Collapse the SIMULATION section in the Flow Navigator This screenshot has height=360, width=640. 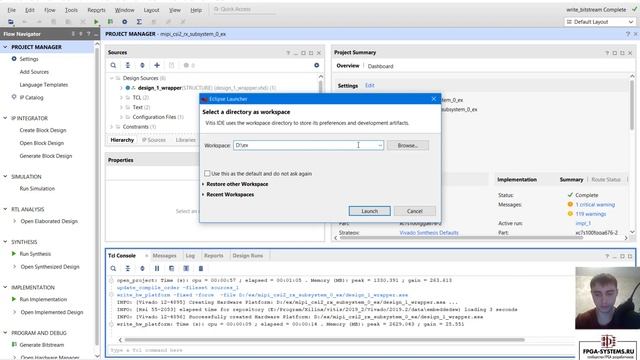click(5, 176)
